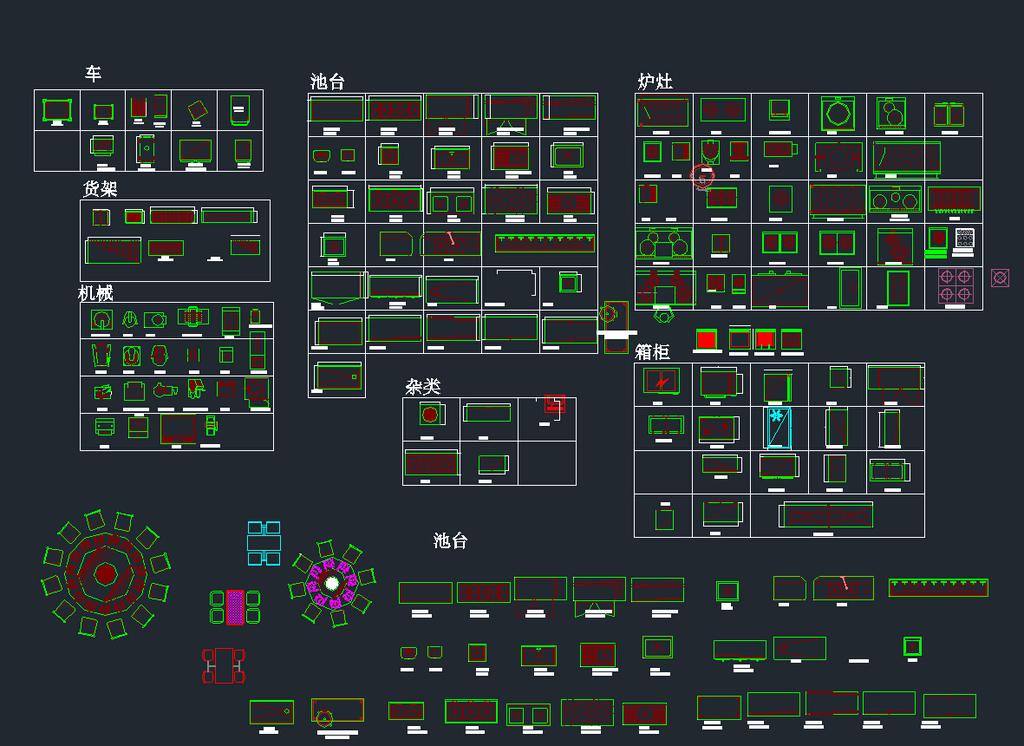
Task: Click the red circle block in 杂类 grid
Action: tap(429, 414)
